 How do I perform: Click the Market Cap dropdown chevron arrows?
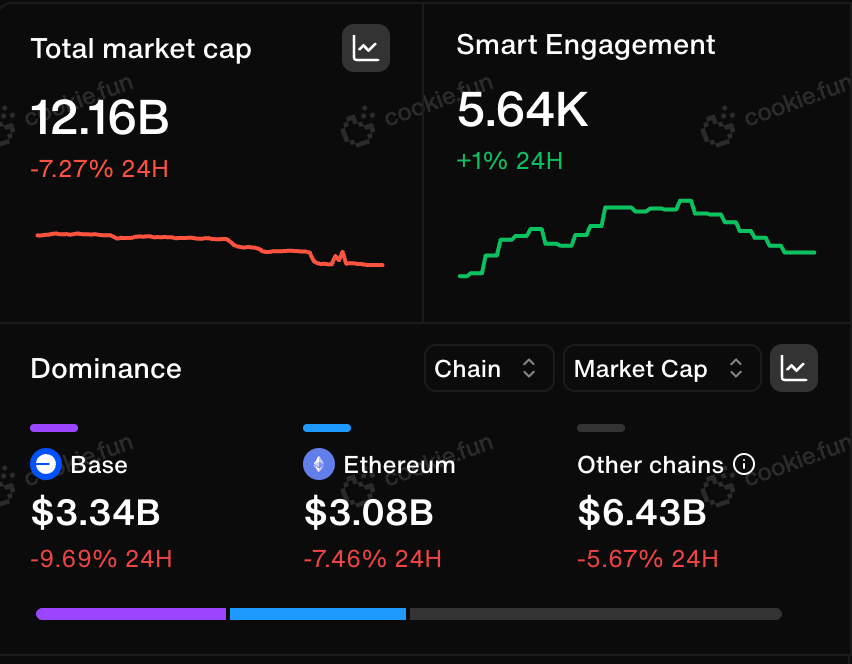click(x=736, y=368)
